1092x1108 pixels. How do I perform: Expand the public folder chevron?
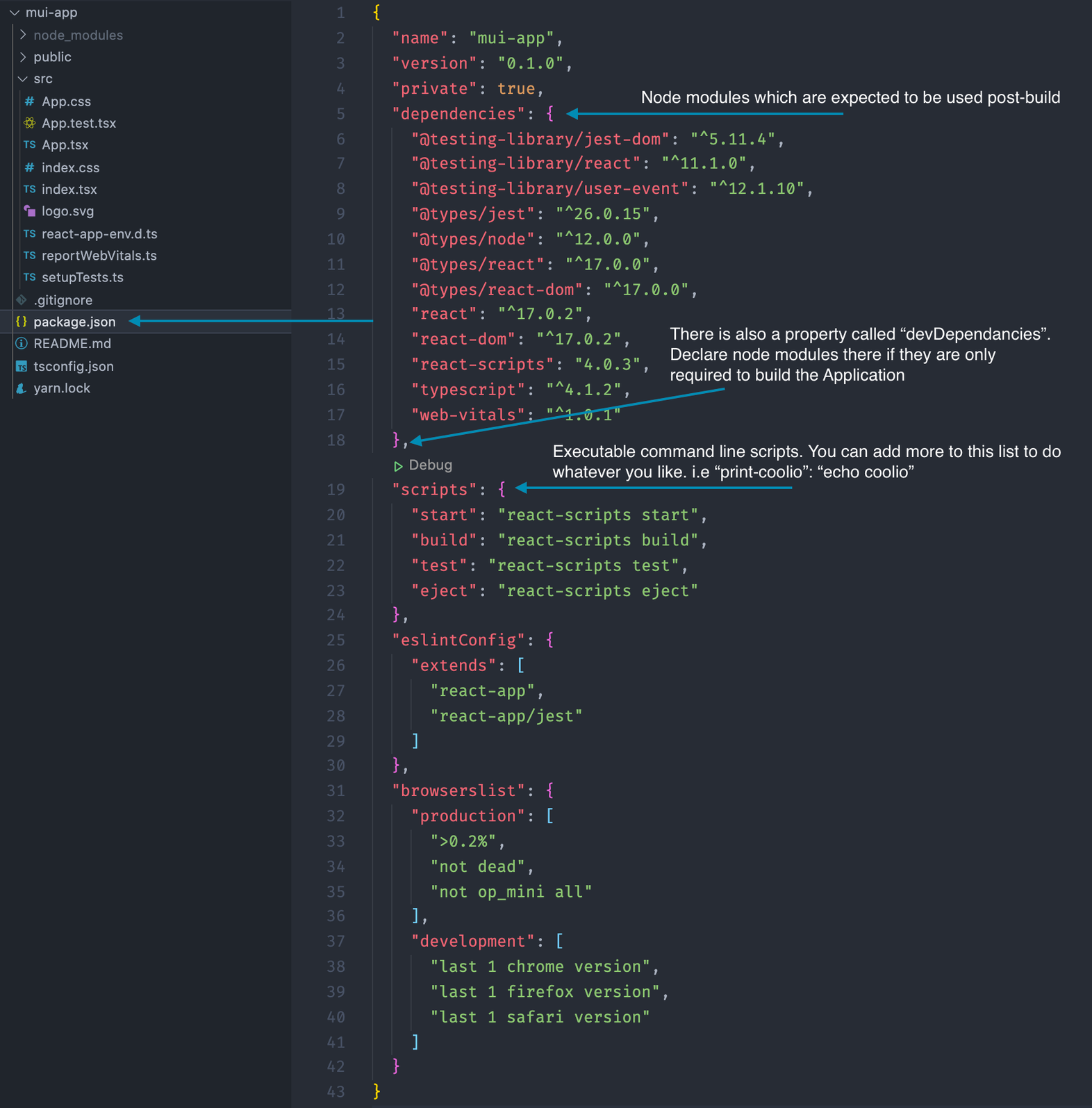pyautogui.click(x=23, y=57)
